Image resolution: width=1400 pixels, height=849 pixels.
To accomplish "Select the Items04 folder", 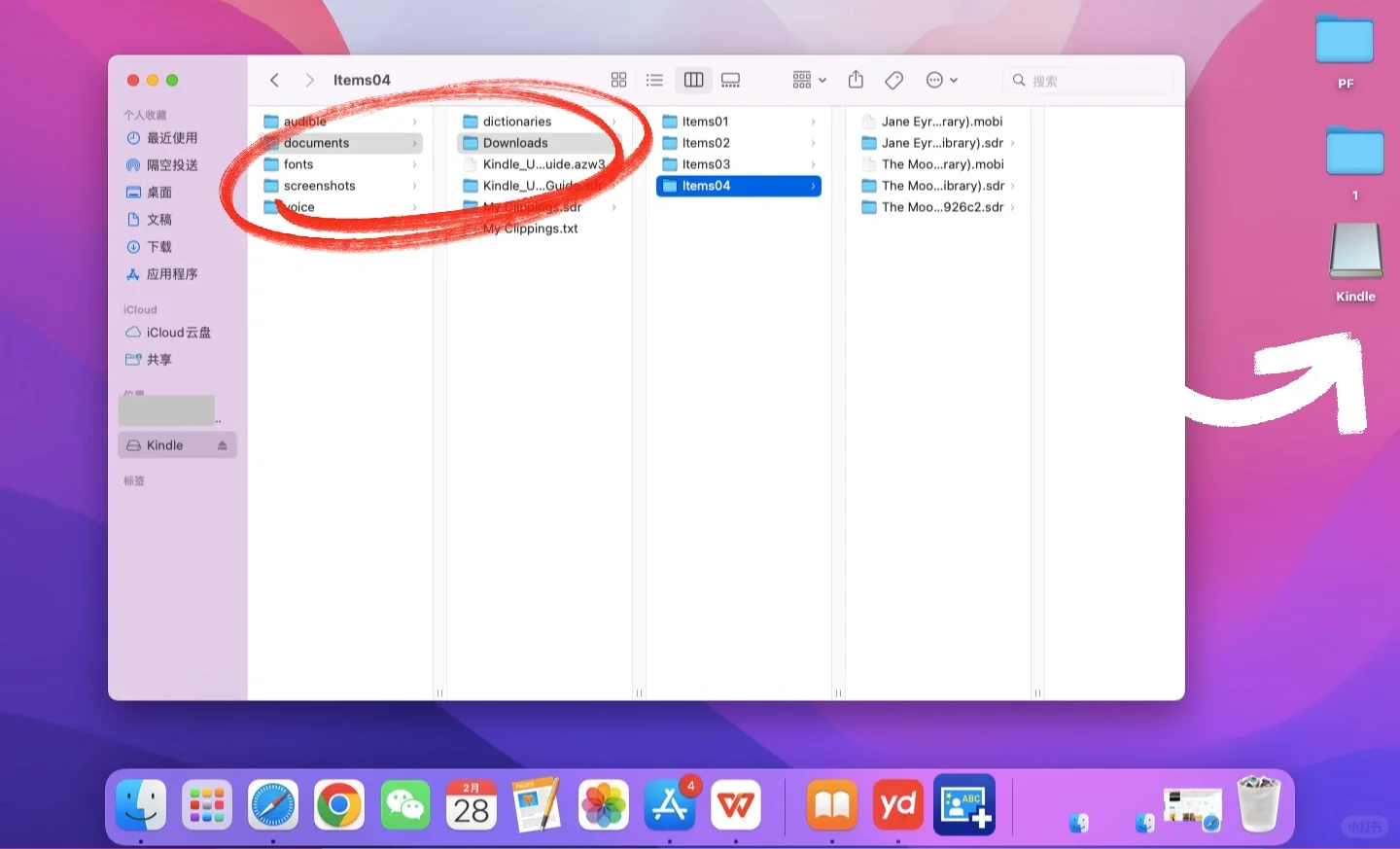I will pyautogui.click(x=739, y=186).
